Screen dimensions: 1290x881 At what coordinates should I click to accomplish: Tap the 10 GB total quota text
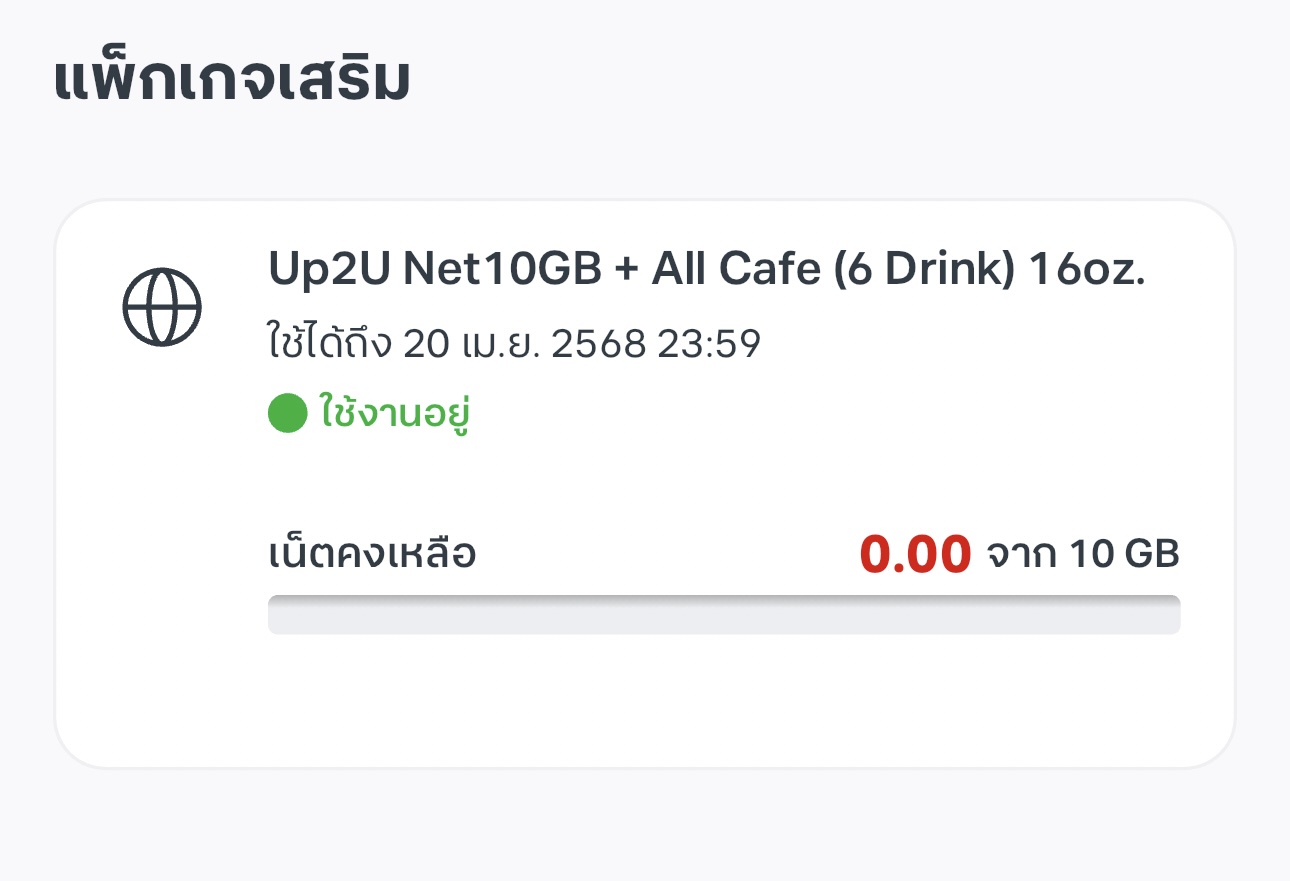1124,553
